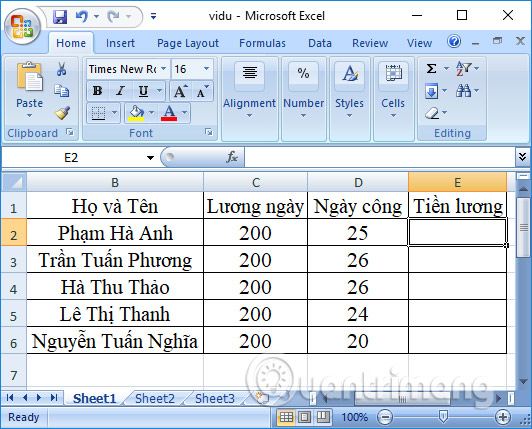Image resolution: width=532 pixels, height=429 pixels.
Task: Click the zoom slider handle
Action: click(443, 416)
